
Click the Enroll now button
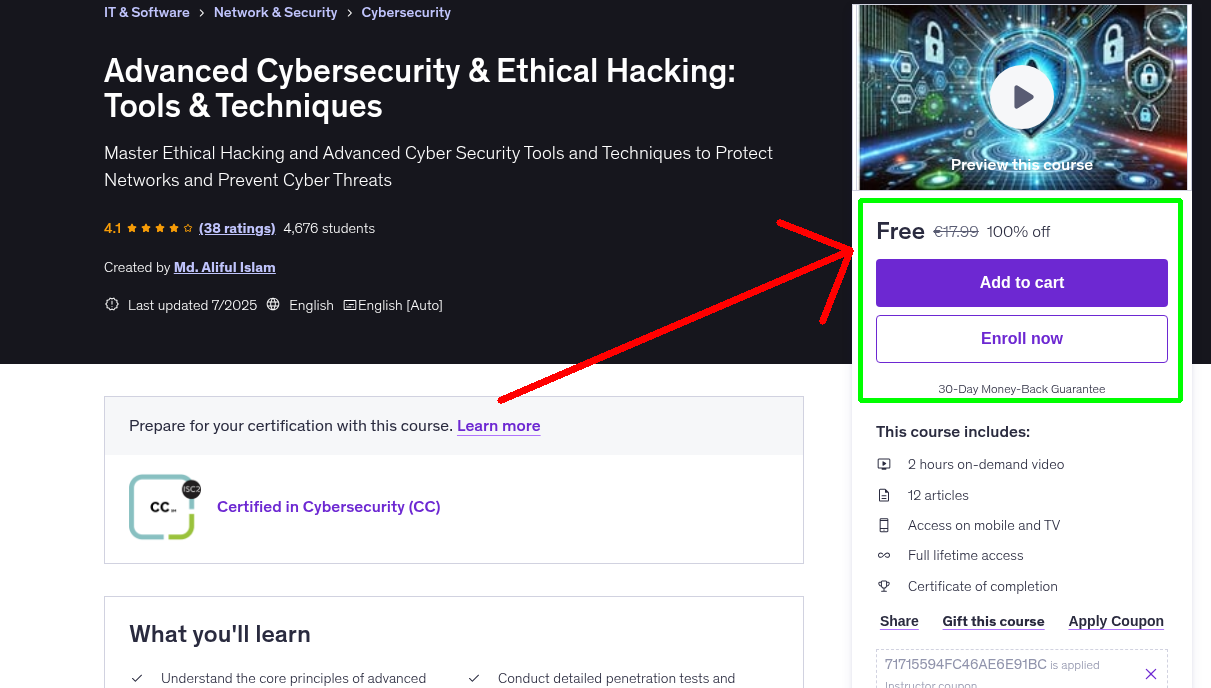[x=1021, y=338]
